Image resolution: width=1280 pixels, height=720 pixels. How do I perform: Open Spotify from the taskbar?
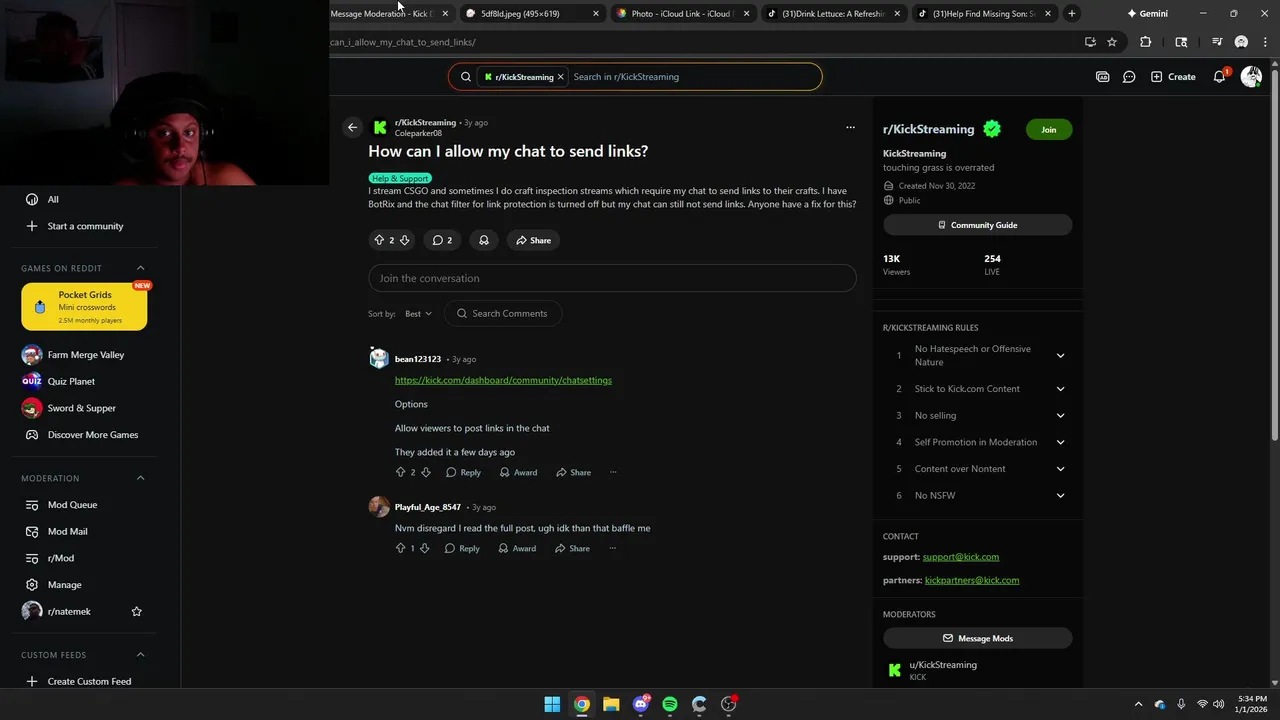point(670,704)
